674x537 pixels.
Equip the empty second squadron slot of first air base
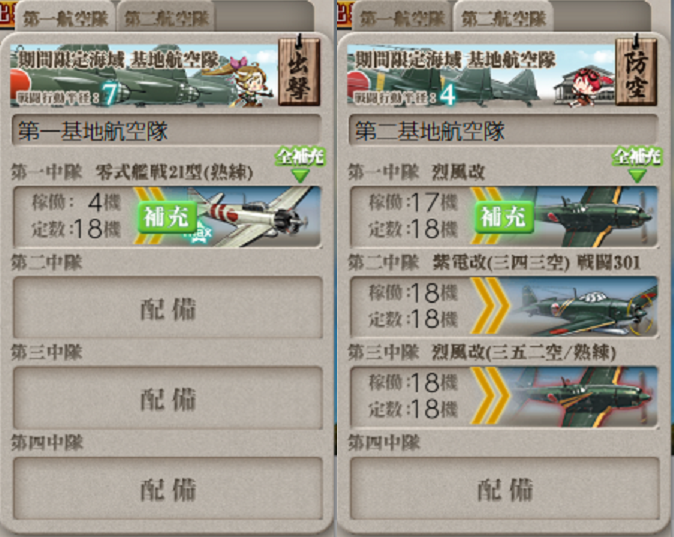pyautogui.click(x=168, y=307)
